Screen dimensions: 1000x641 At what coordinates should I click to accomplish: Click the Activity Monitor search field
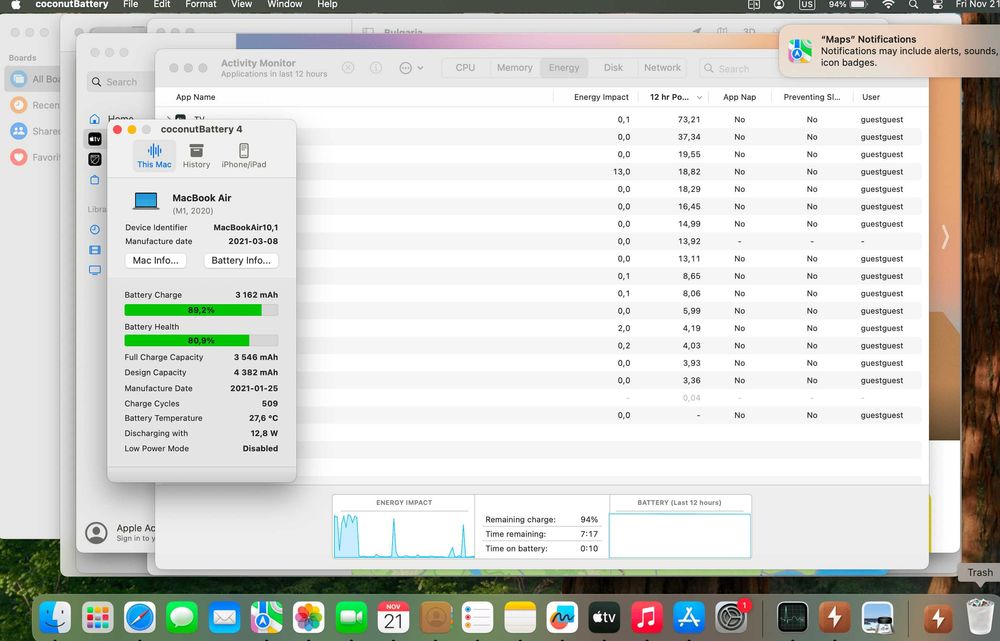pos(740,68)
